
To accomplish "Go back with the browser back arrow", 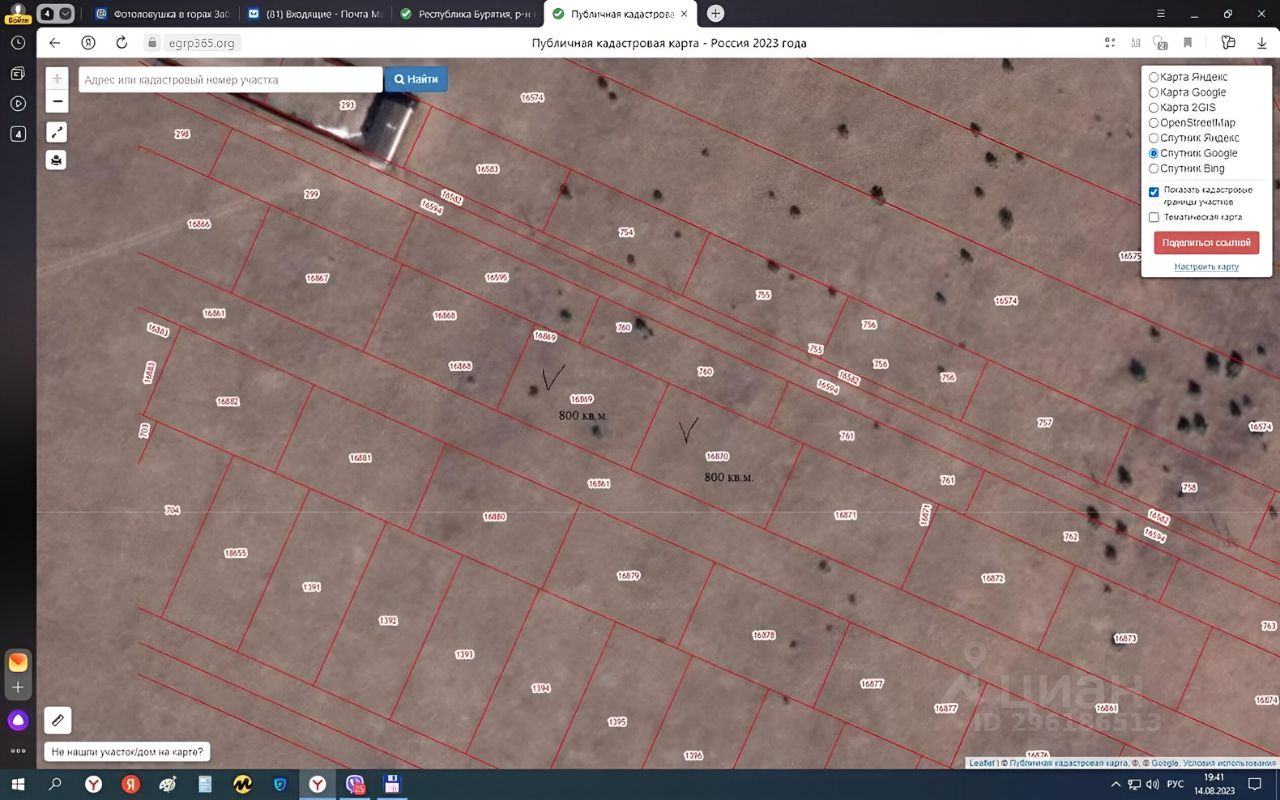I will tap(55, 43).
